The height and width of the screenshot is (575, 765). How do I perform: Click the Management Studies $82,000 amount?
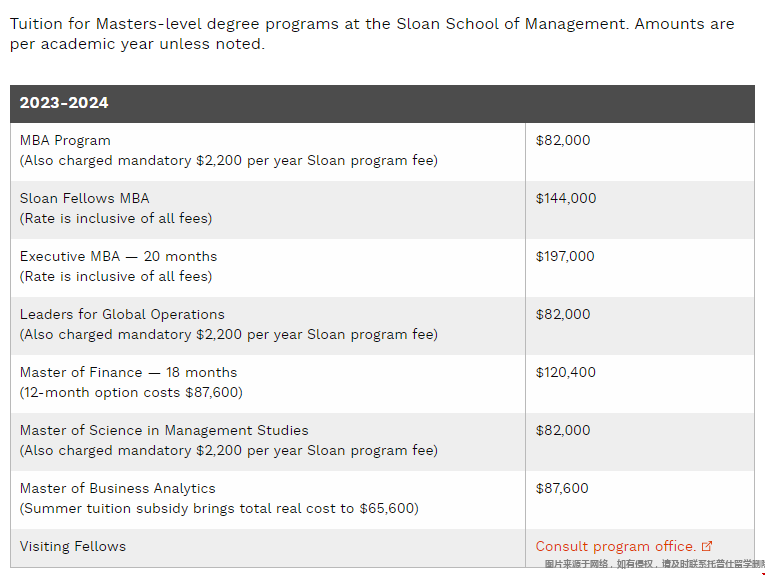563,431
